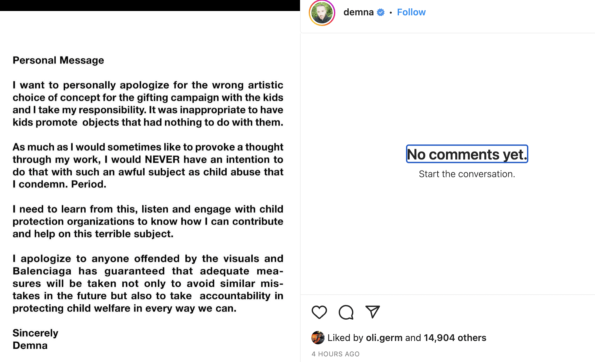The image size is (595, 362).
Task: Open the 4 HOURS AGO timestamp
Action: coord(335,354)
